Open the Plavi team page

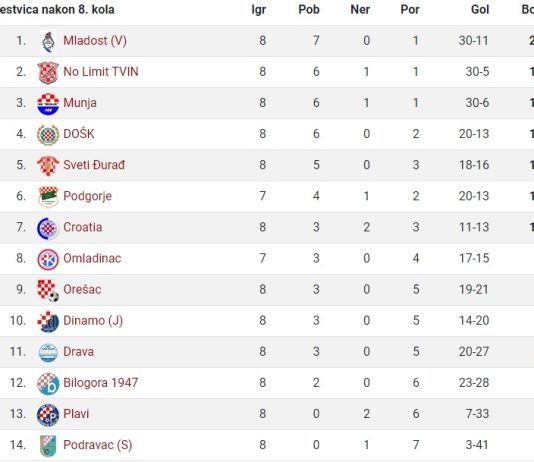pos(76,414)
